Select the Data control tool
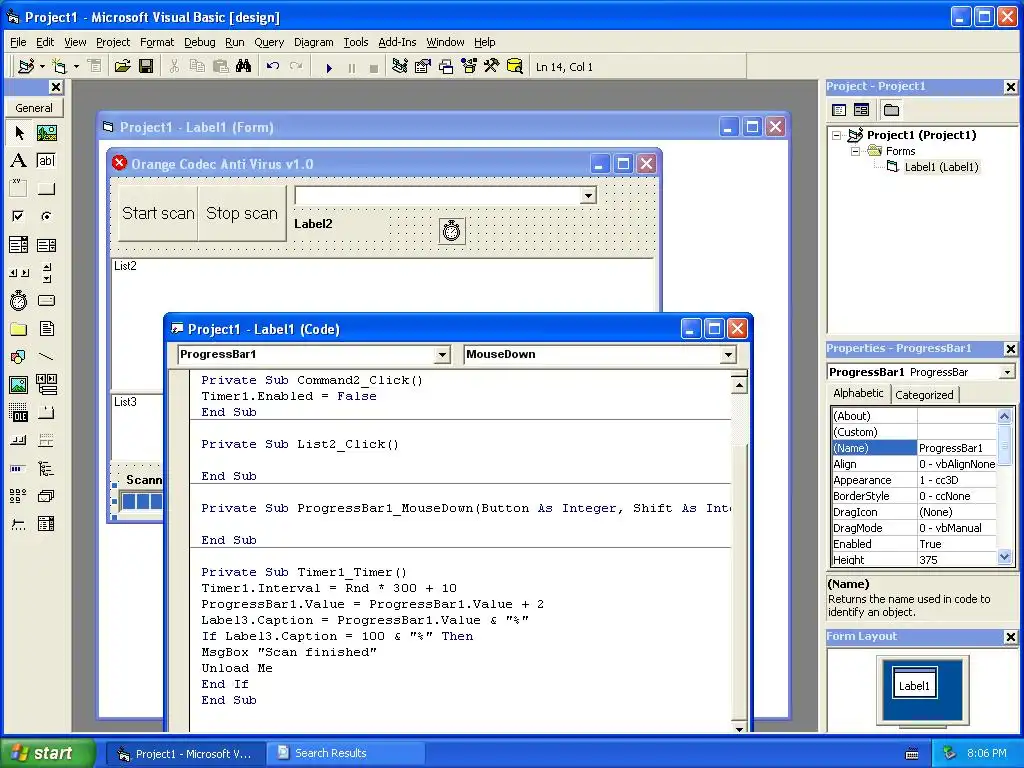 (46, 385)
